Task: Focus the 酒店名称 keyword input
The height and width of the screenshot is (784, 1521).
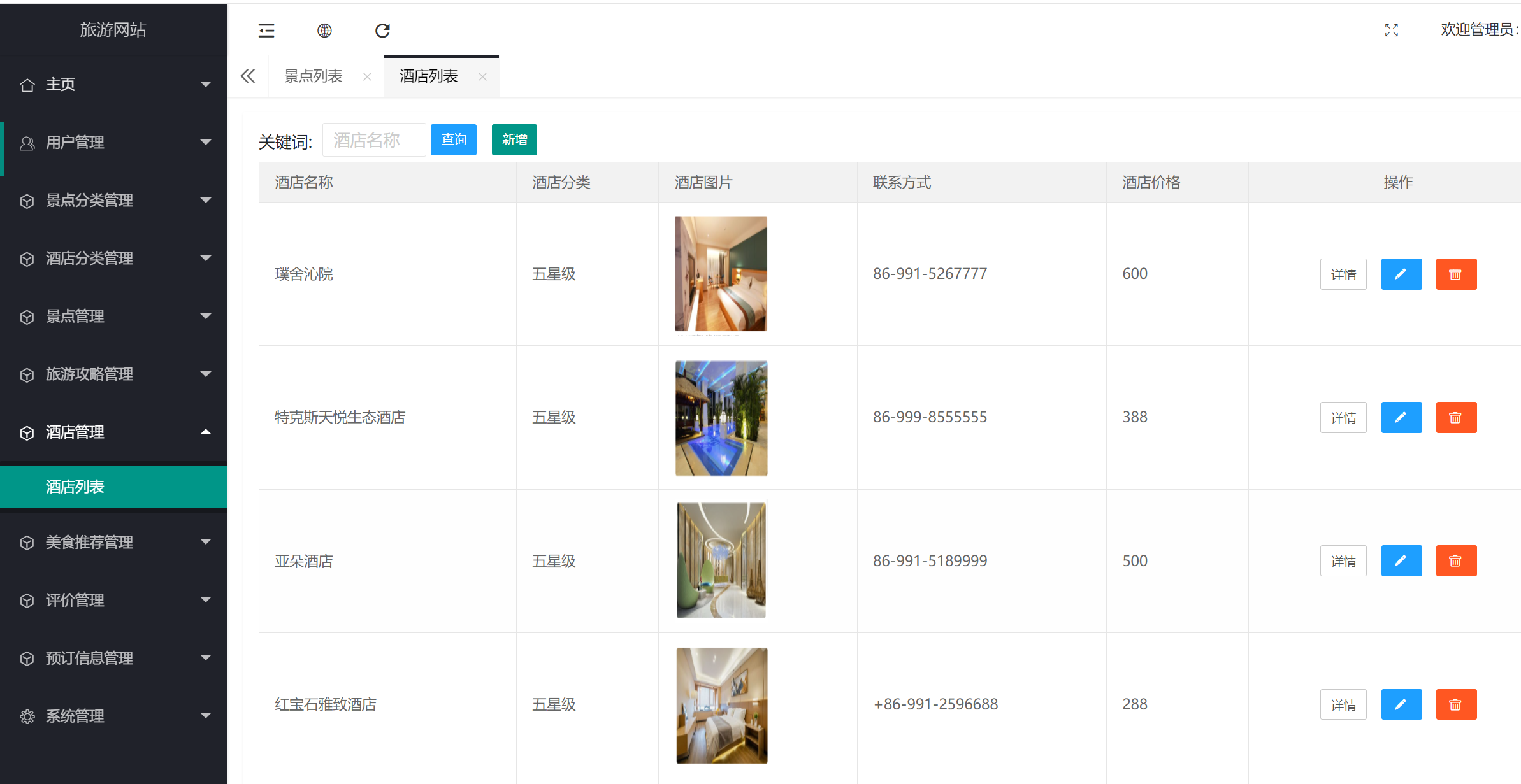Action: click(x=374, y=140)
